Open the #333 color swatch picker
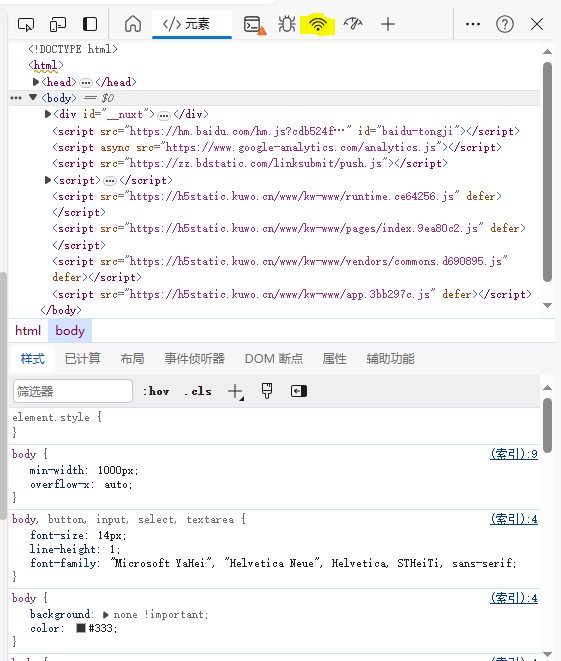The height and width of the screenshot is (661, 561). point(81,628)
